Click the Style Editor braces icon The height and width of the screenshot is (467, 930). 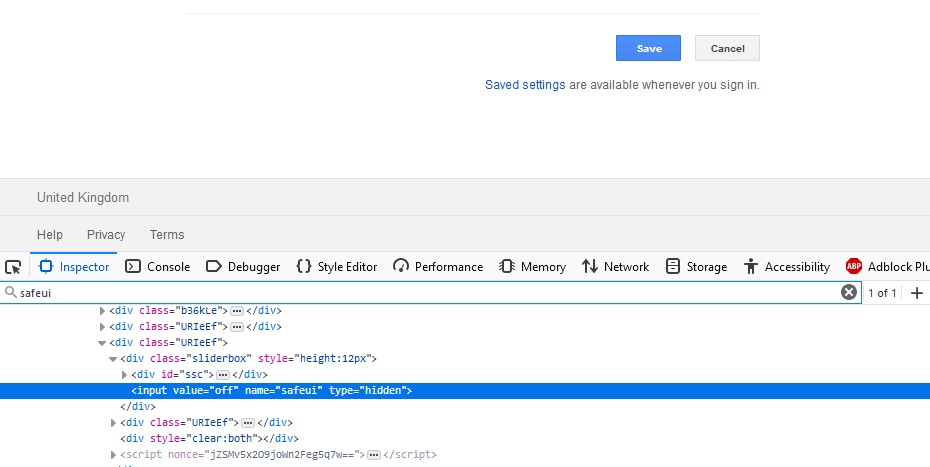pyautogui.click(x=304, y=266)
